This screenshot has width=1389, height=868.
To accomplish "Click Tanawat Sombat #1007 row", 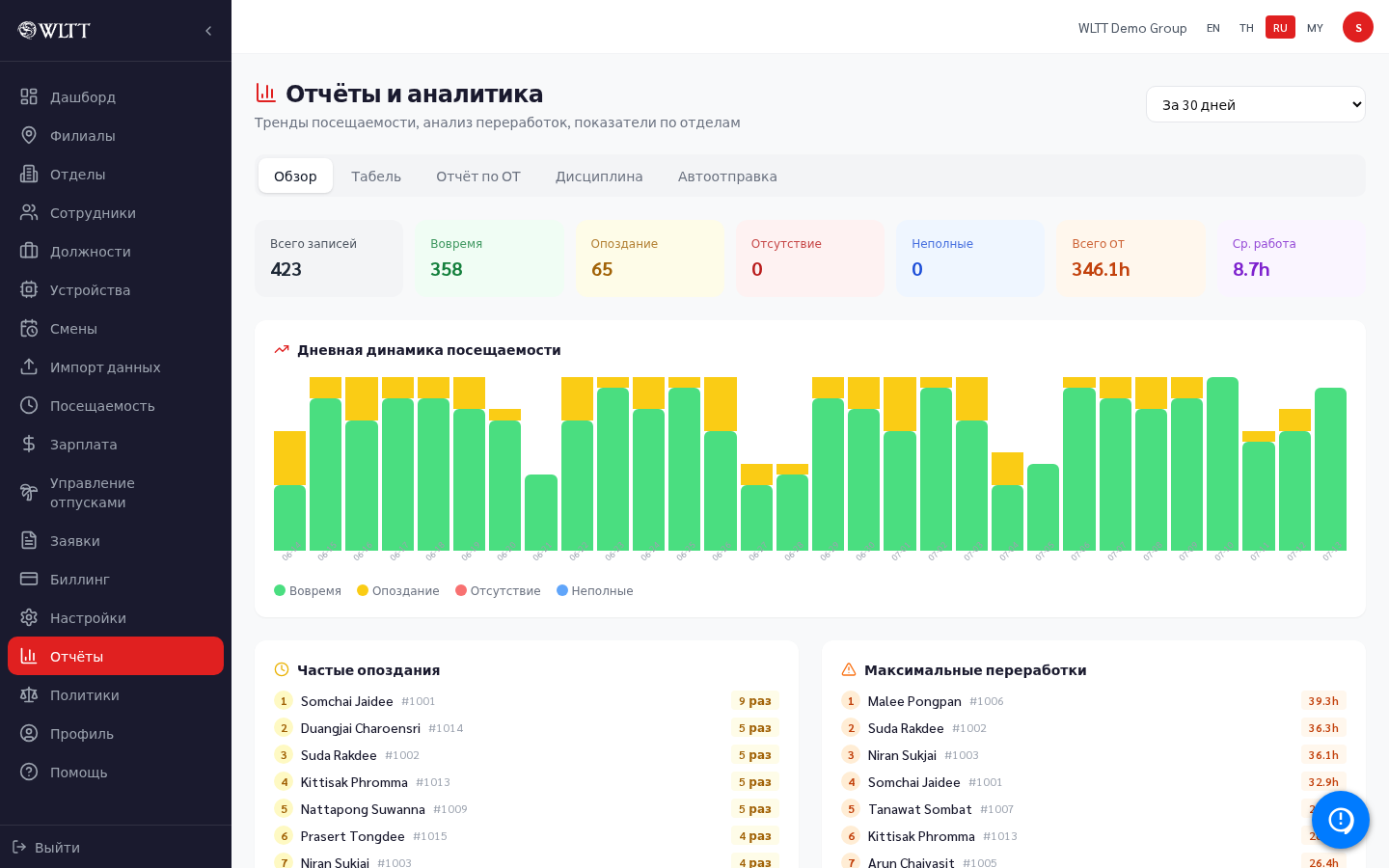I will [x=1094, y=809].
